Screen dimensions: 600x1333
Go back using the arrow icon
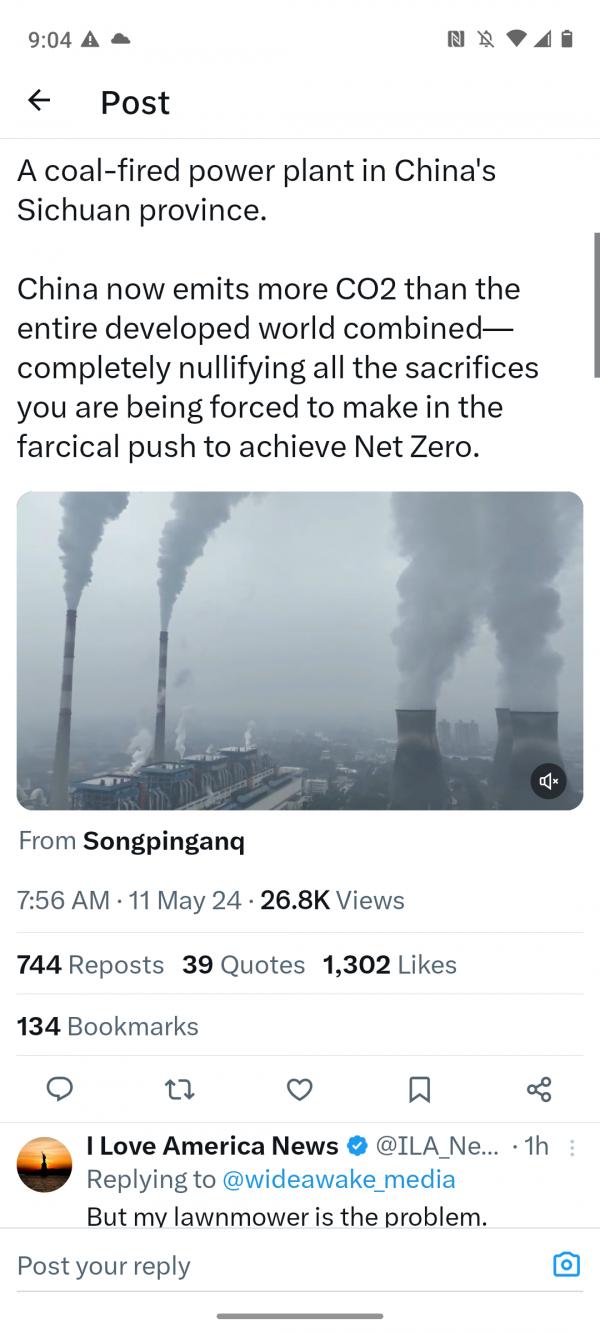click(38, 101)
